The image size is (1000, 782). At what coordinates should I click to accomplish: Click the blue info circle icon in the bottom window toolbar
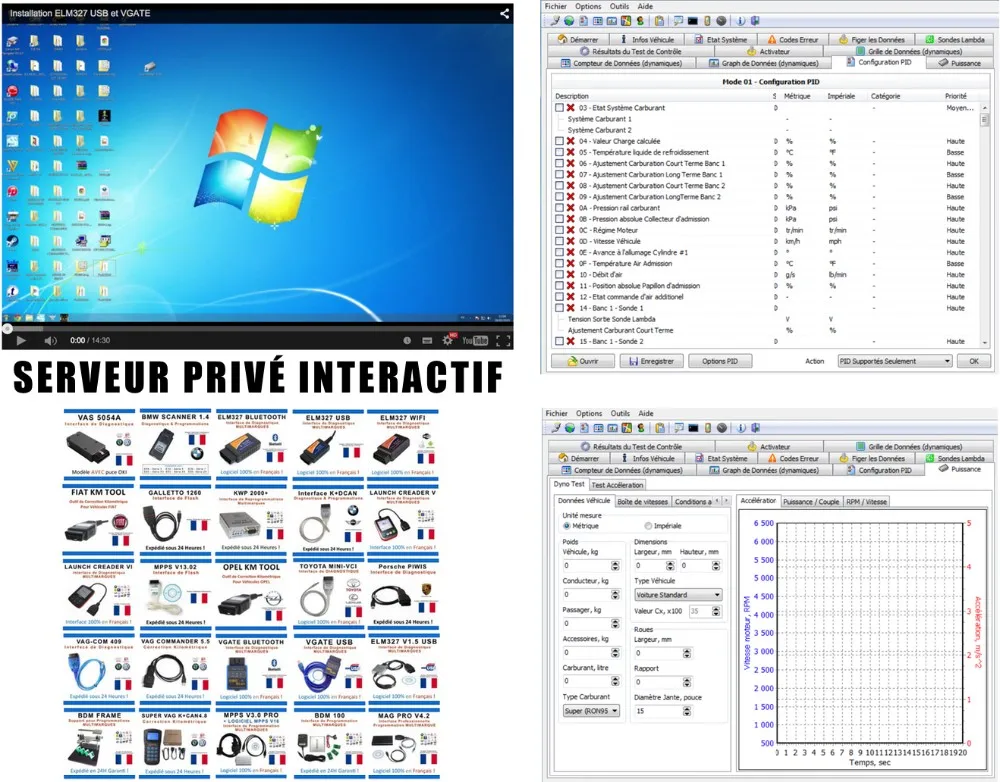[741, 428]
